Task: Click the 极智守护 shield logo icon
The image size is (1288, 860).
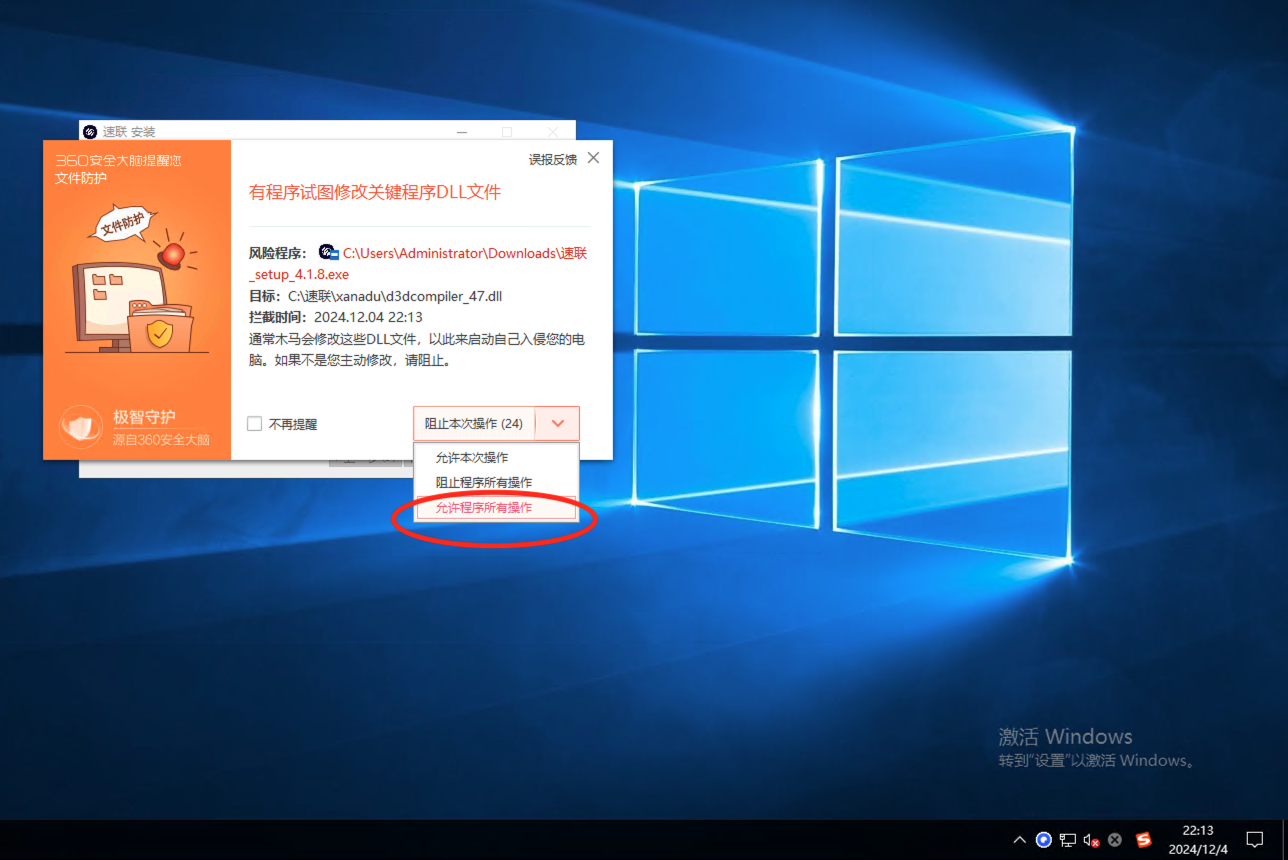Action: click(81, 427)
